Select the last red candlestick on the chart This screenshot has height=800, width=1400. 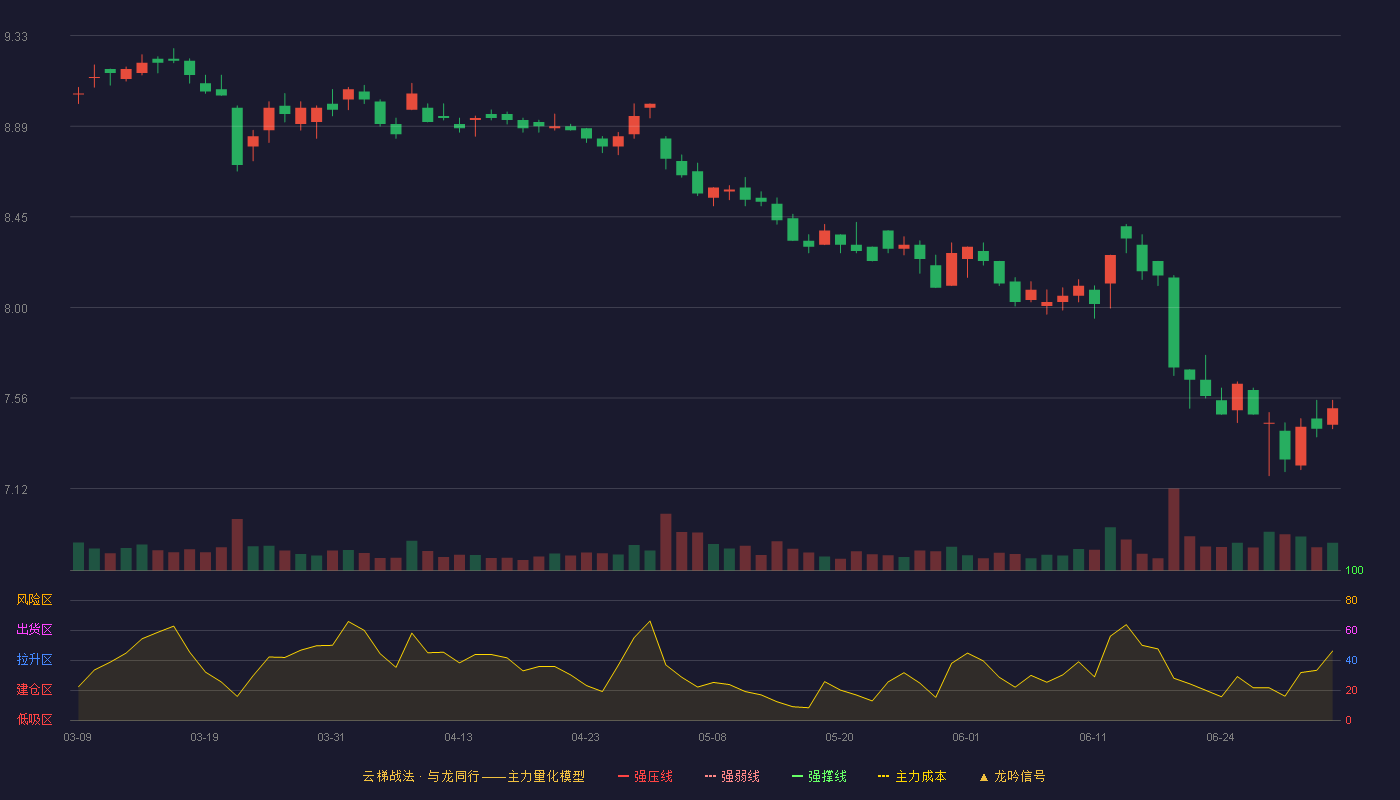coord(1333,417)
